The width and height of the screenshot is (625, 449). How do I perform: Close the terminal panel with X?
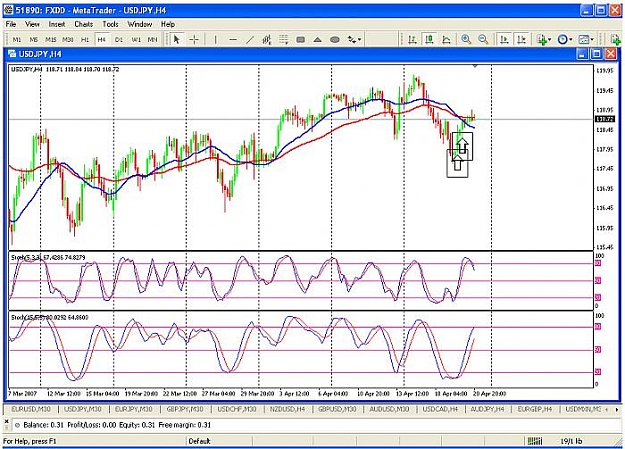pyautogui.click(x=6, y=421)
